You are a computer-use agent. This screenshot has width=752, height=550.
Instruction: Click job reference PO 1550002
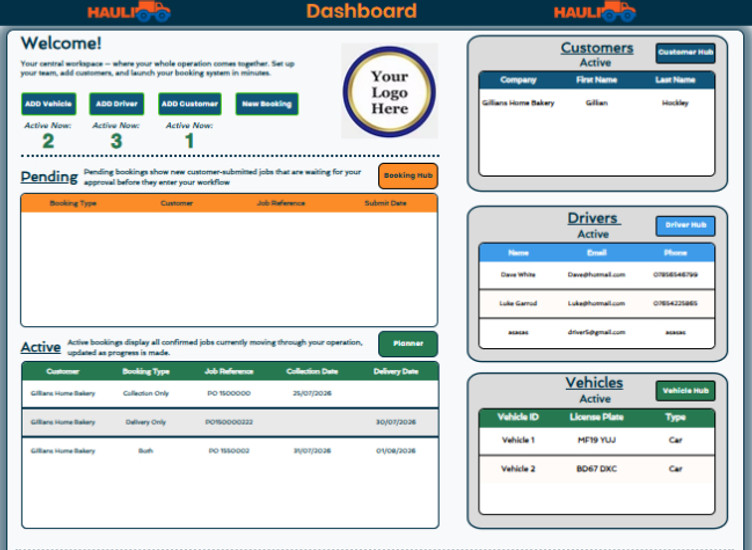[229, 451]
